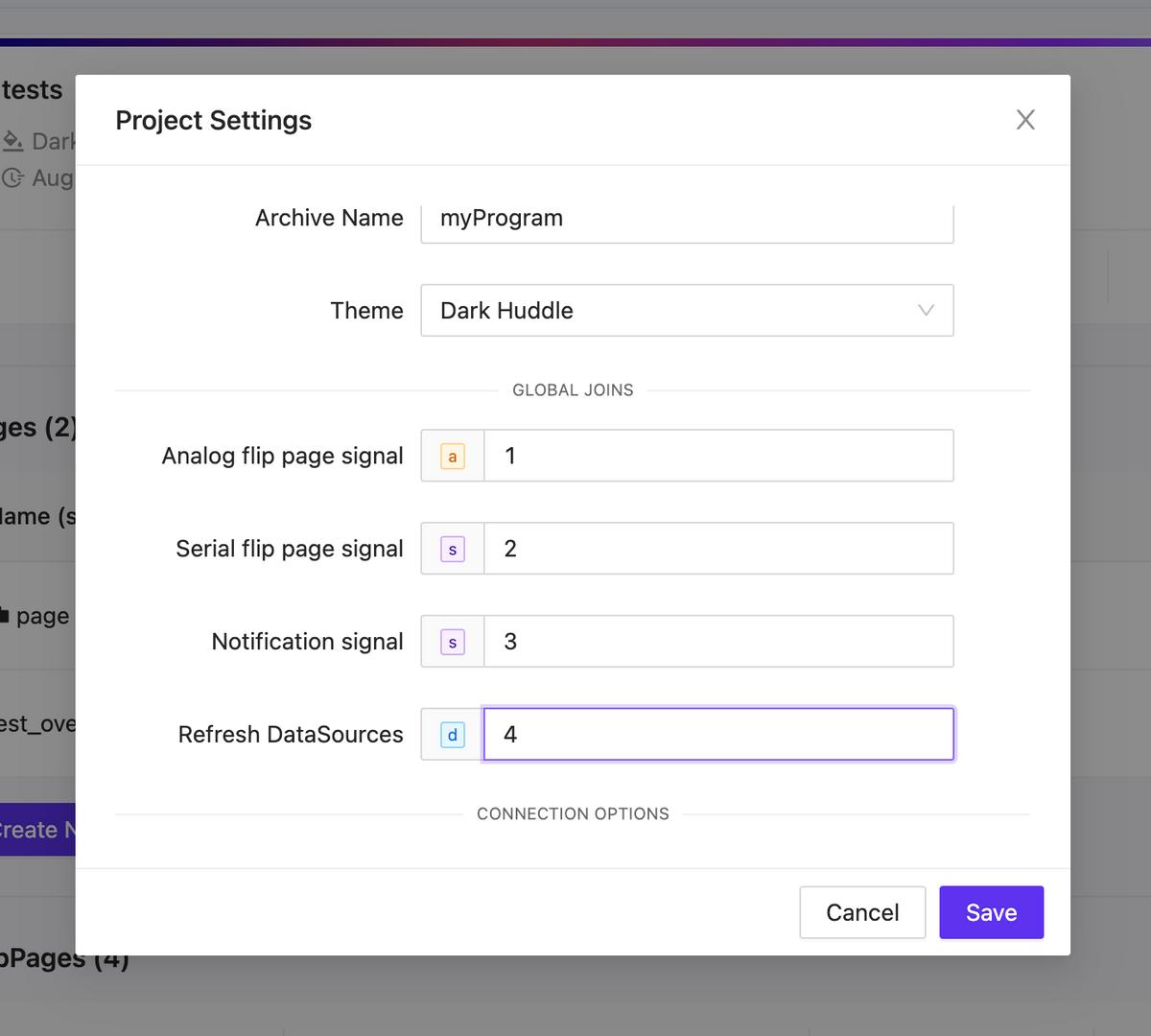Click the digital type icon beside Refresh DataSources
The width and height of the screenshot is (1151, 1036).
pos(452,734)
